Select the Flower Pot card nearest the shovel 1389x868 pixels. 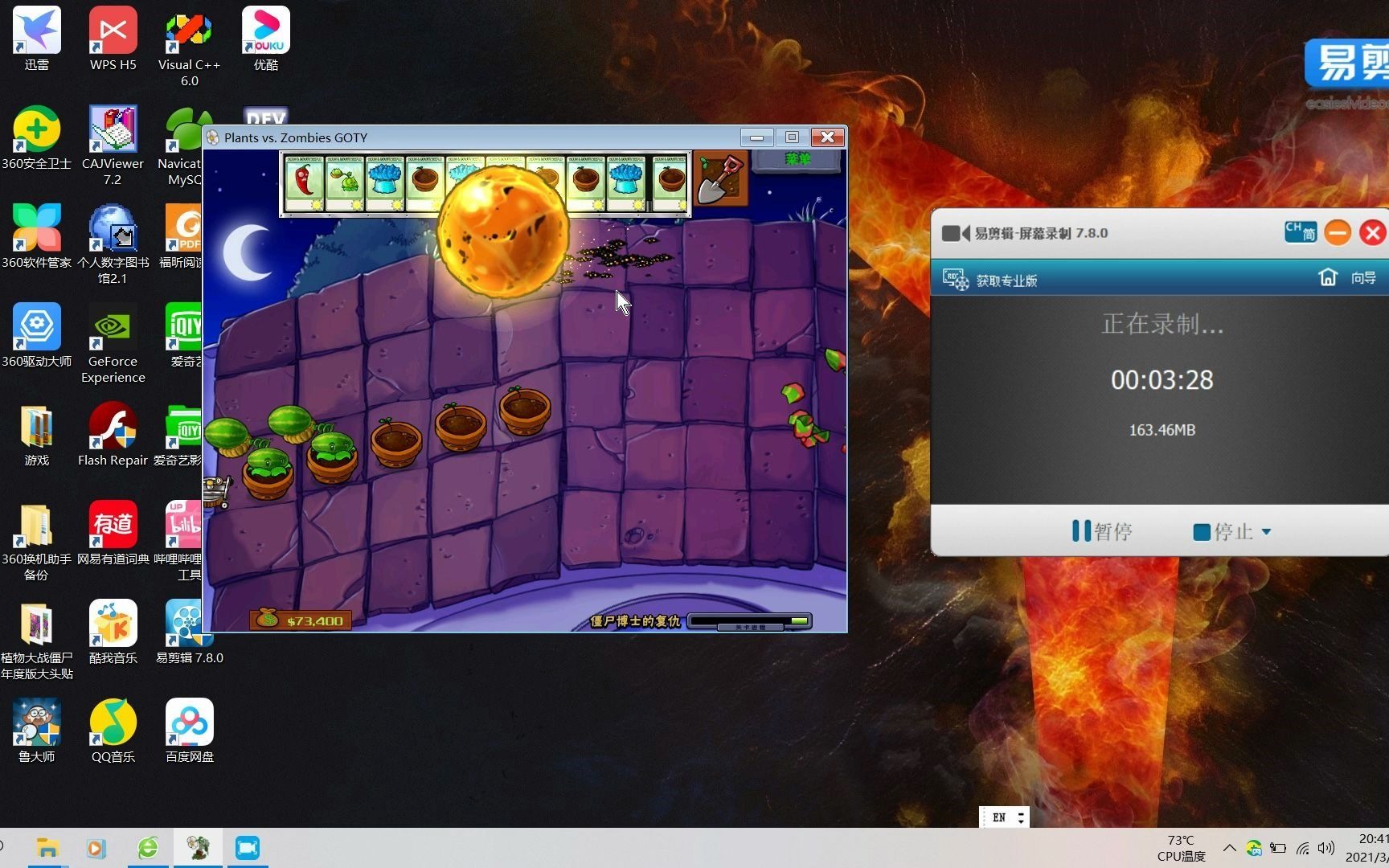[x=670, y=184]
